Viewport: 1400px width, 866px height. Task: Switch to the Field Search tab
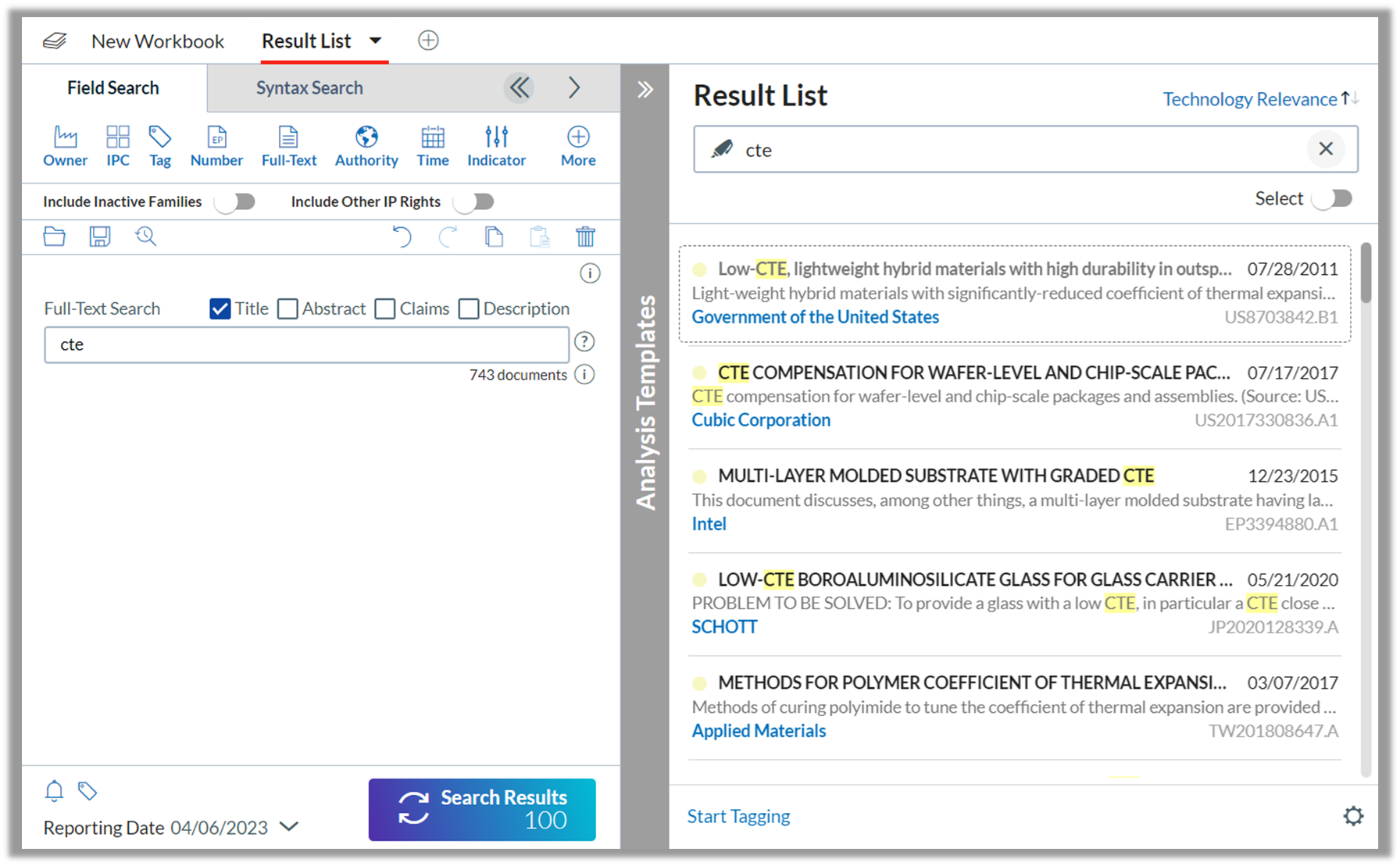[113, 87]
